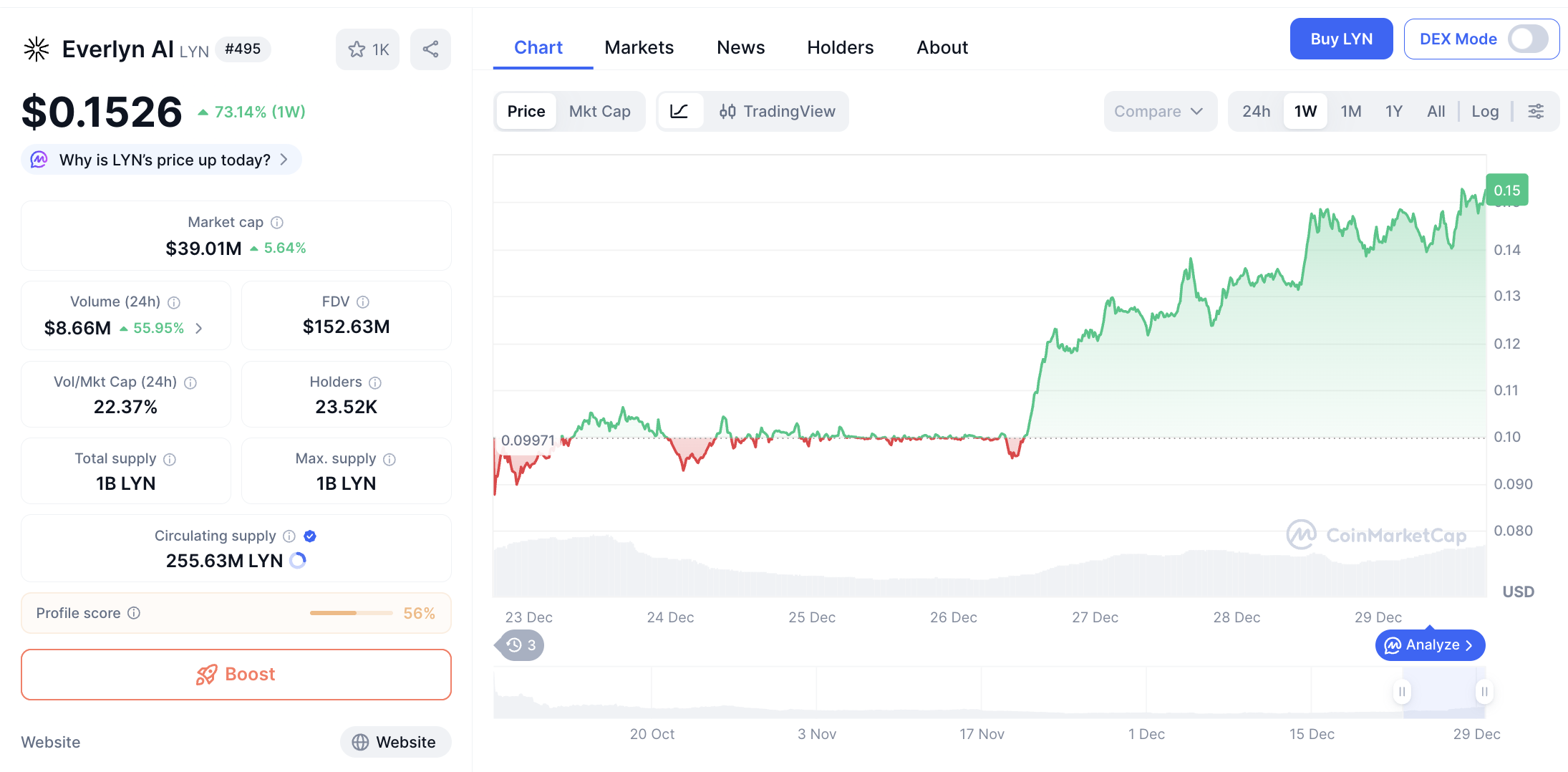
Task: Click the left range slider handle
Action: click(x=1402, y=692)
